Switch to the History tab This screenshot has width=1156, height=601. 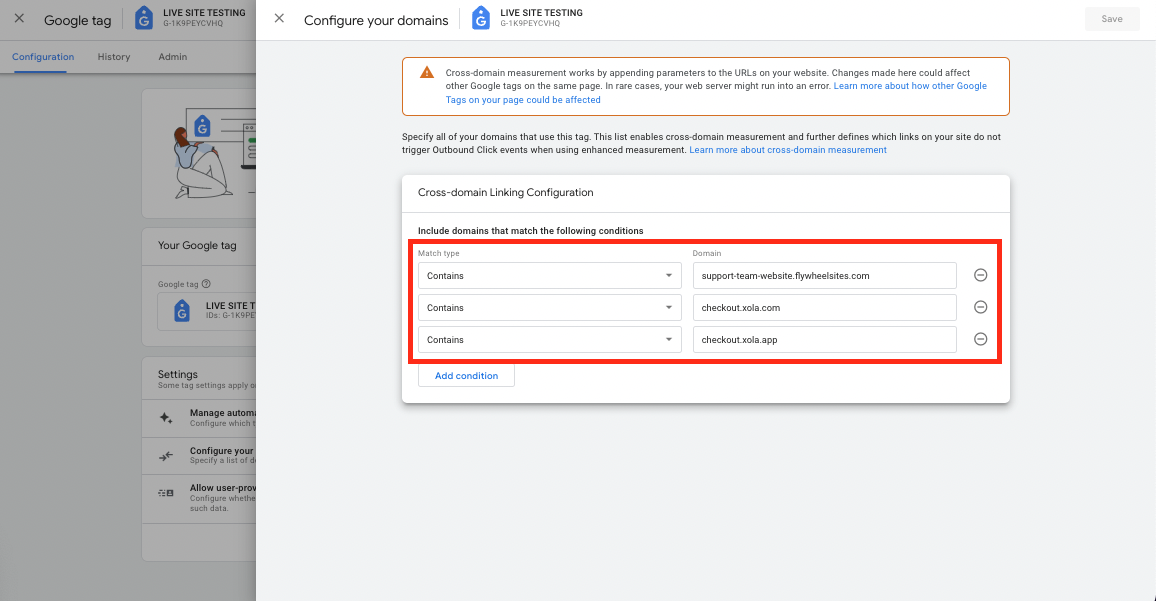tap(114, 57)
